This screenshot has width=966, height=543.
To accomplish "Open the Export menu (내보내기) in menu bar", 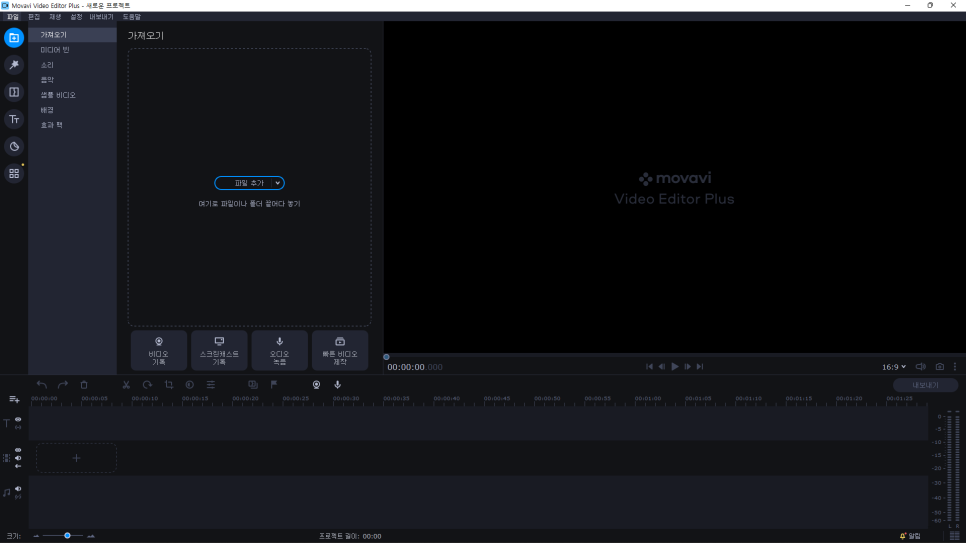I will 102,17.
